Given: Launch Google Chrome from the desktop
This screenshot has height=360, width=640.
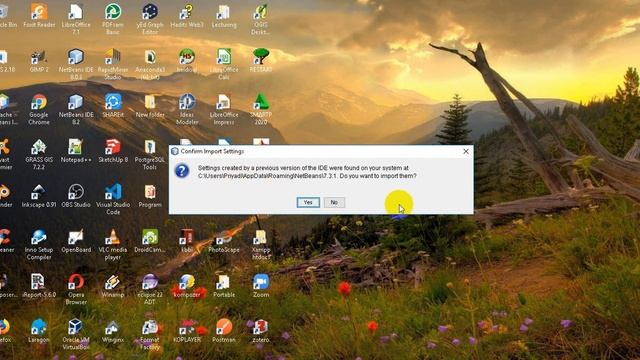Looking at the screenshot, I should [39, 109].
